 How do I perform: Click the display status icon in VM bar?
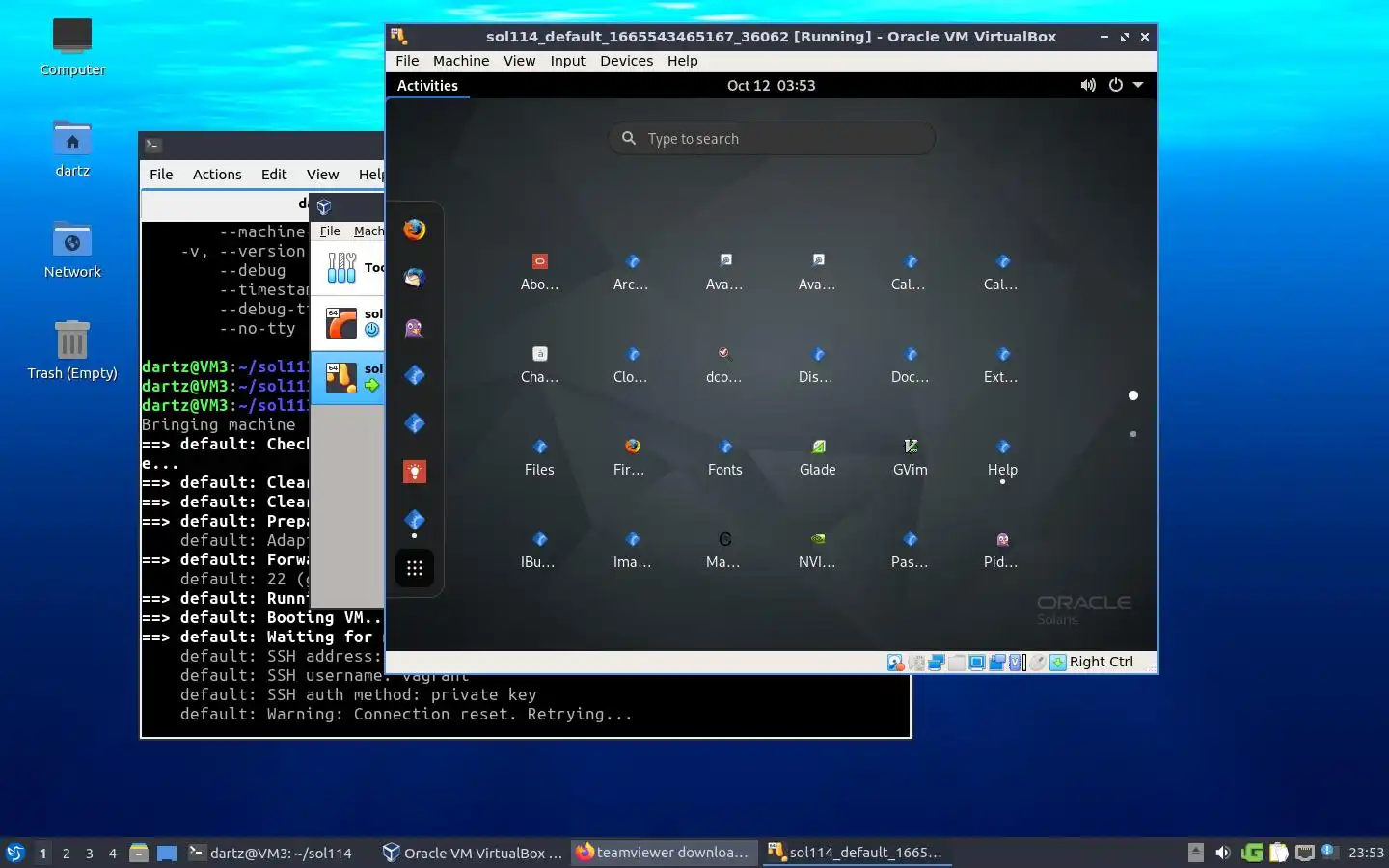(x=977, y=663)
